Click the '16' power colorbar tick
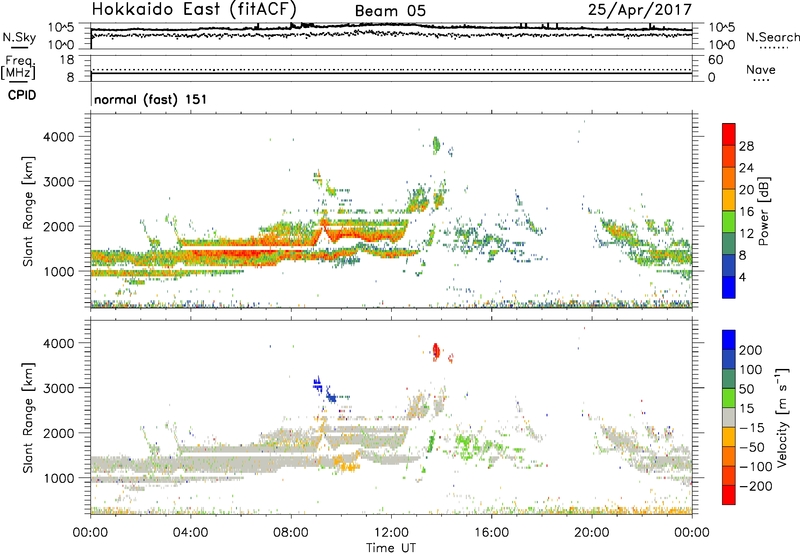 point(746,212)
